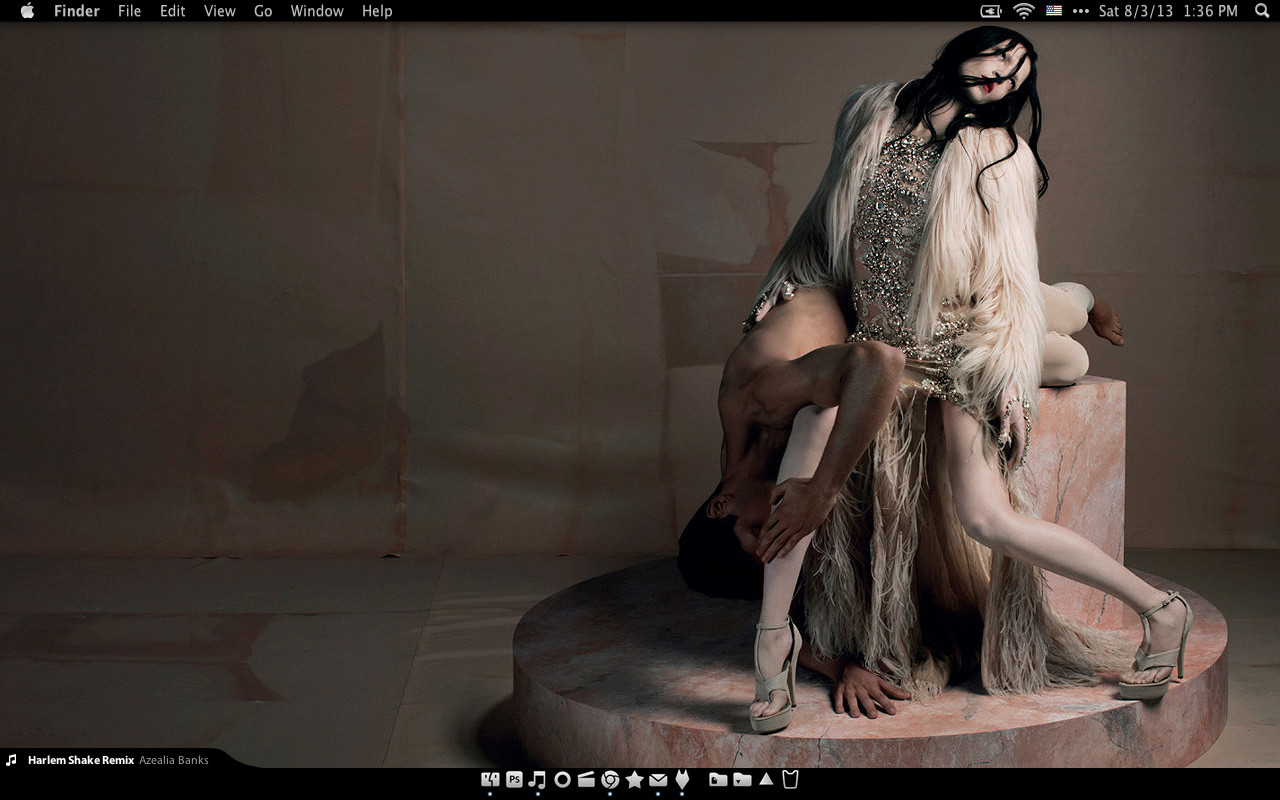Open the US flag input source menu

(x=1054, y=11)
